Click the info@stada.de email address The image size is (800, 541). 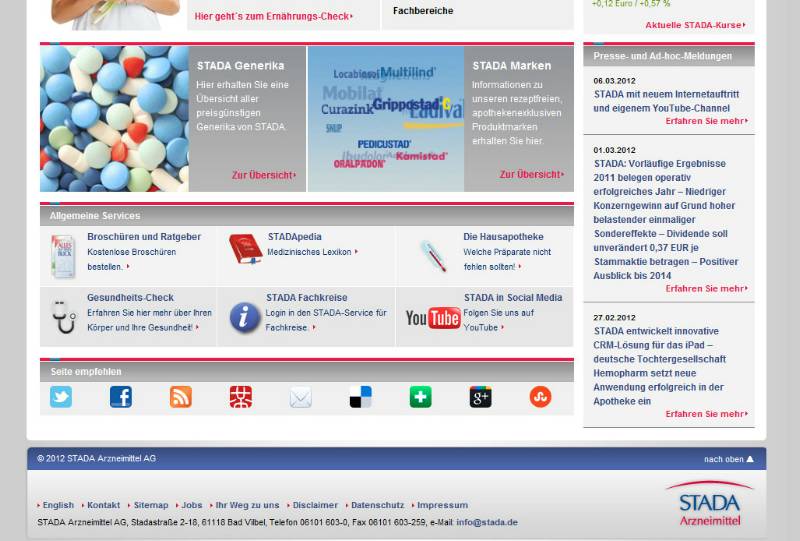click(x=487, y=522)
